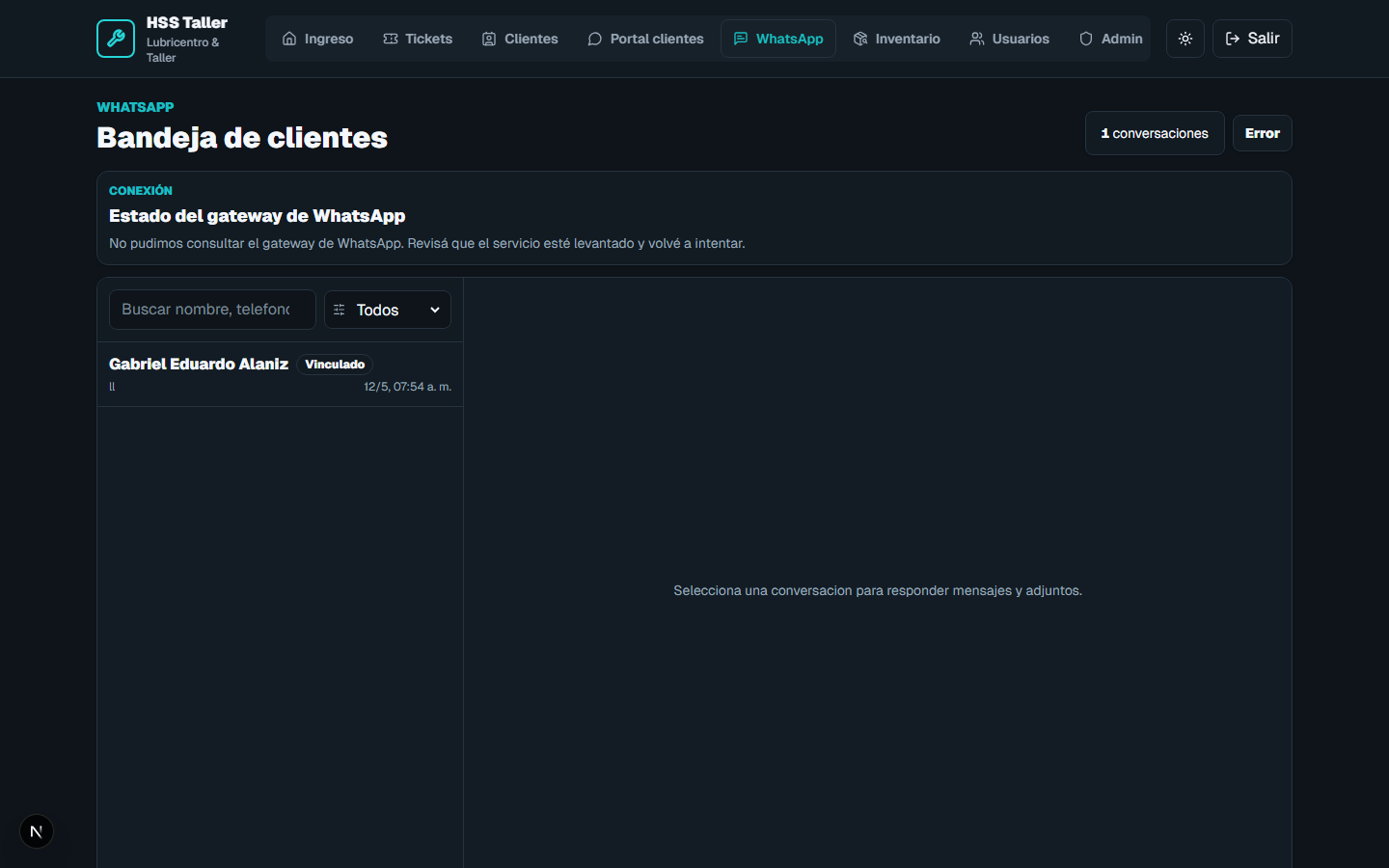Open the Clientes page
Screen dimensions: 1389x868
tap(520, 39)
